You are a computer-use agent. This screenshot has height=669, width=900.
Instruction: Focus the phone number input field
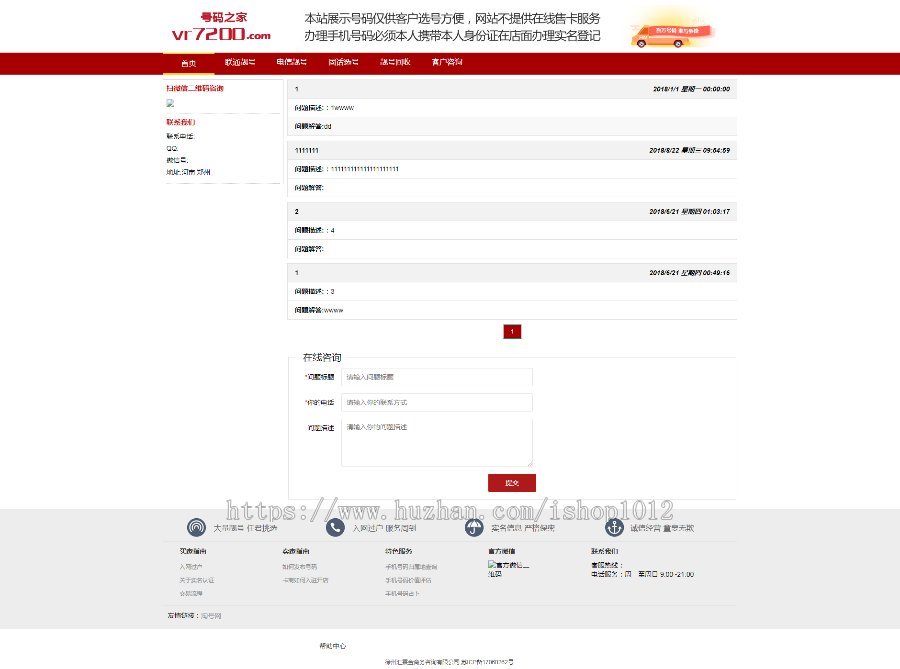(x=437, y=402)
